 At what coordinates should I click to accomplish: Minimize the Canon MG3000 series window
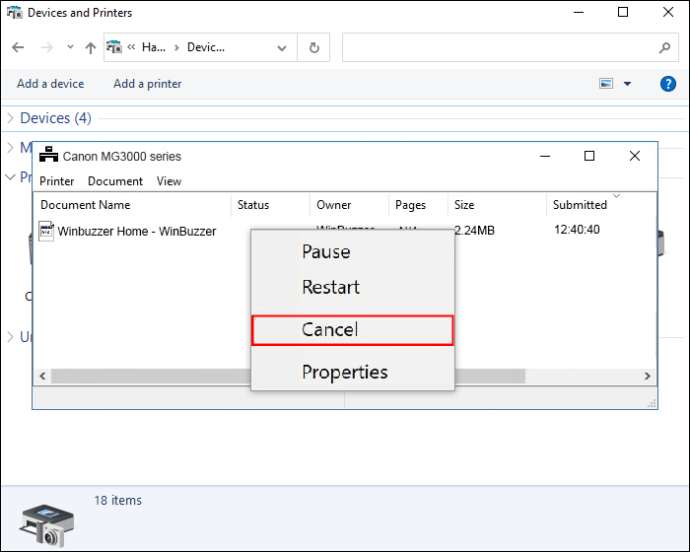pyautogui.click(x=545, y=156)
